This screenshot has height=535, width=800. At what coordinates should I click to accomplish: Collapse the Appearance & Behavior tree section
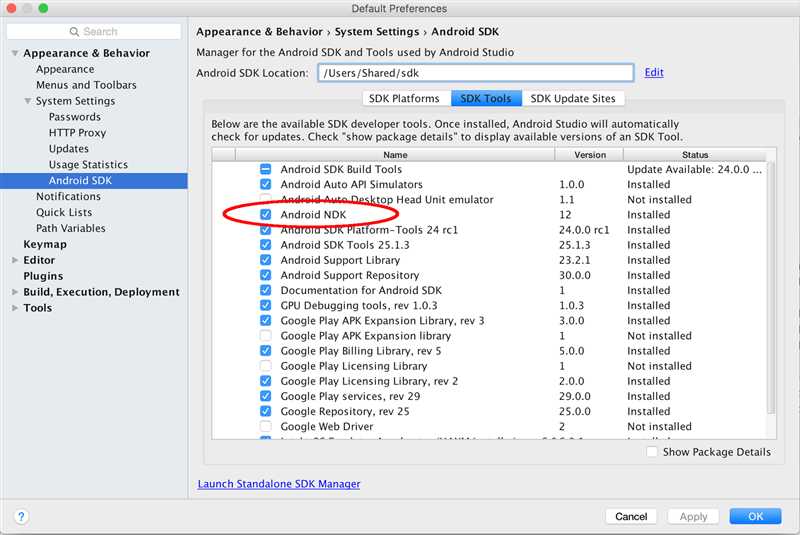click(15, 53)
